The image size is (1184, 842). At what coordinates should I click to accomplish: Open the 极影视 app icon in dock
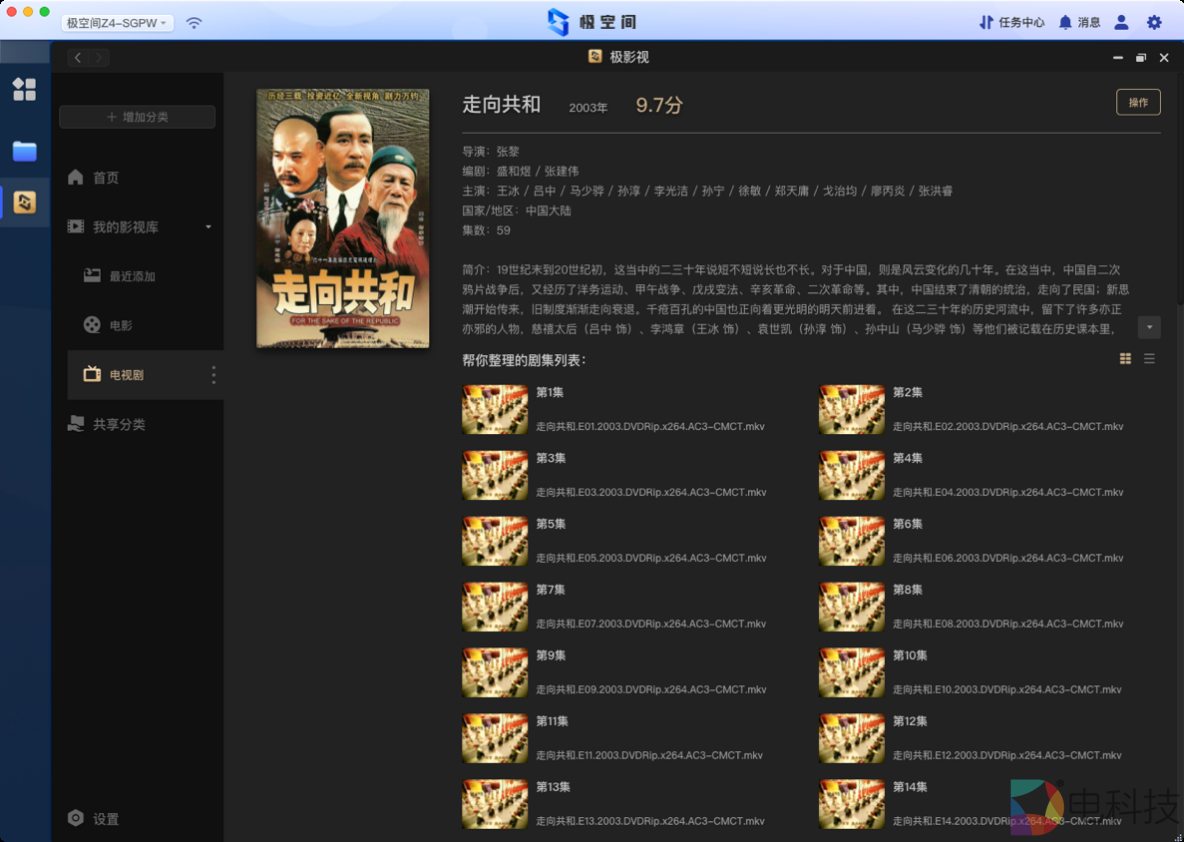tap(24, 201)
